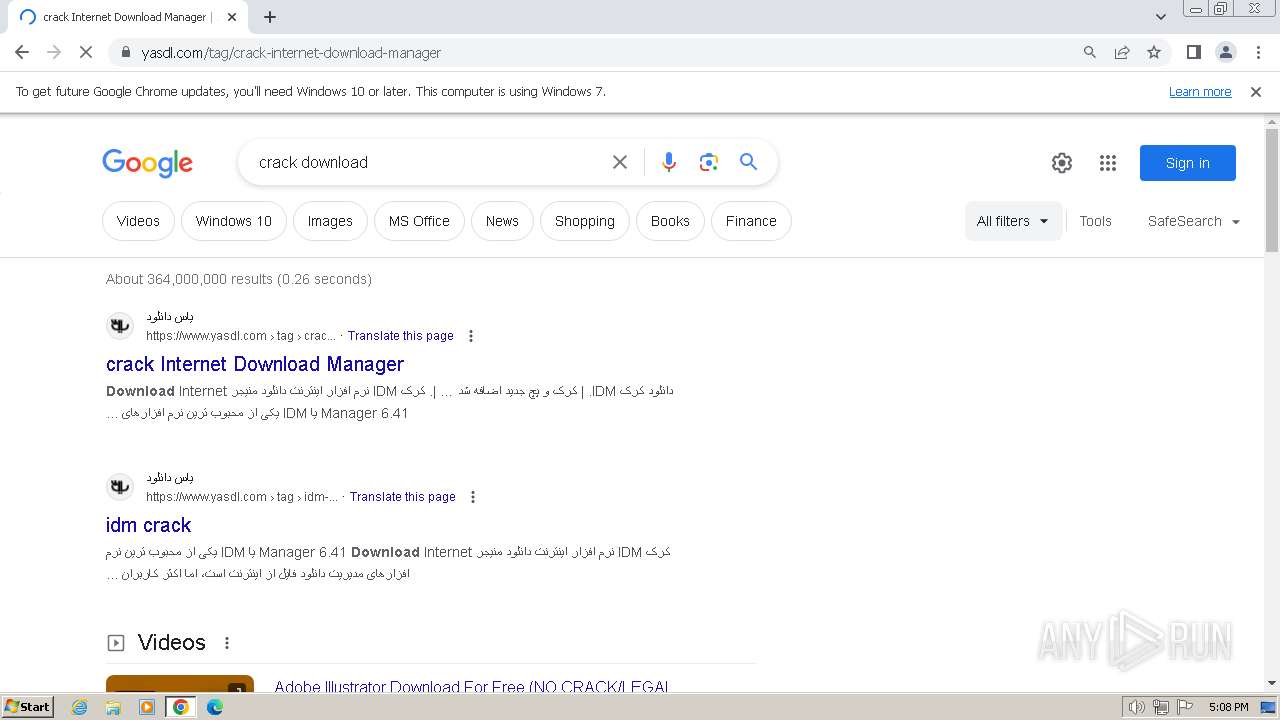This screenshot has height=720, width=1280.
Task: Search by image with Lens icon
Action: pyautogui.click(x=709, y=162)
